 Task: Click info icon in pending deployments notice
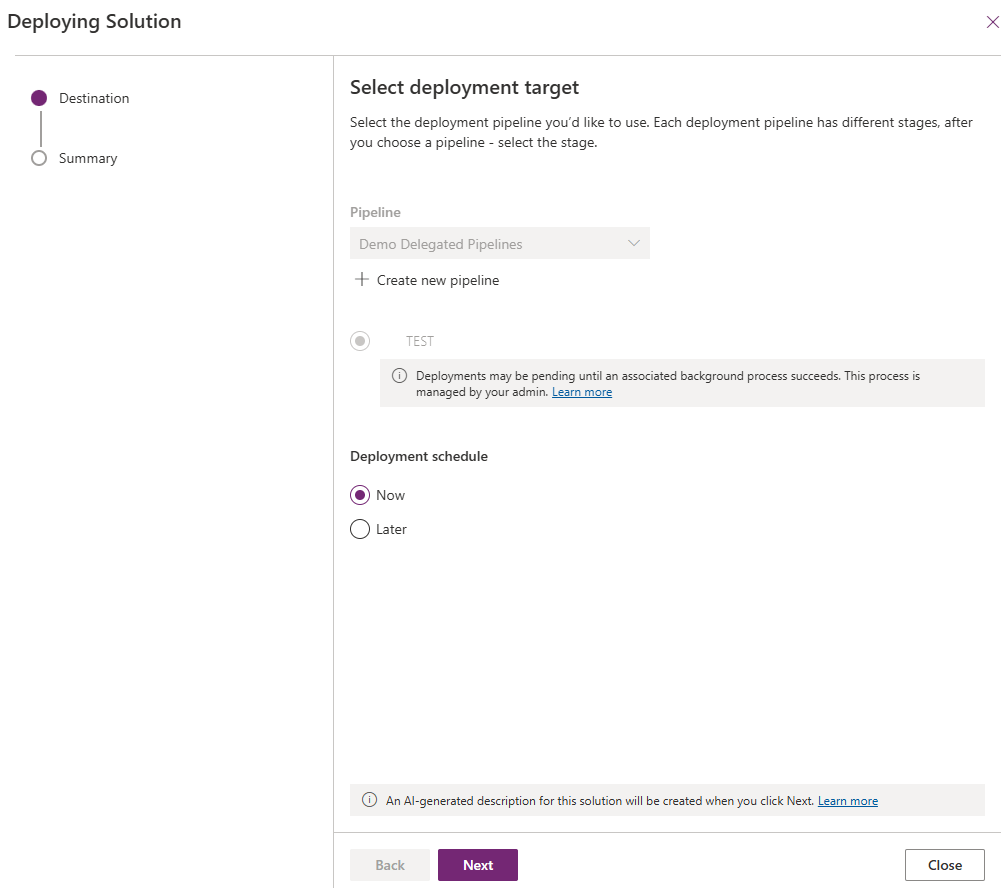pos(399,376)
